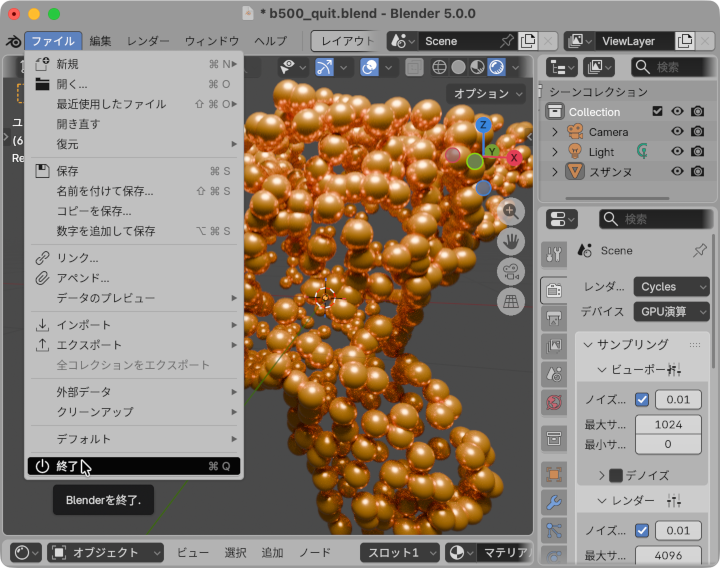Viewport: 720px width, 568px height.
Task: Open the device dropdown showing GPU演算
Action: pos(672,311)
